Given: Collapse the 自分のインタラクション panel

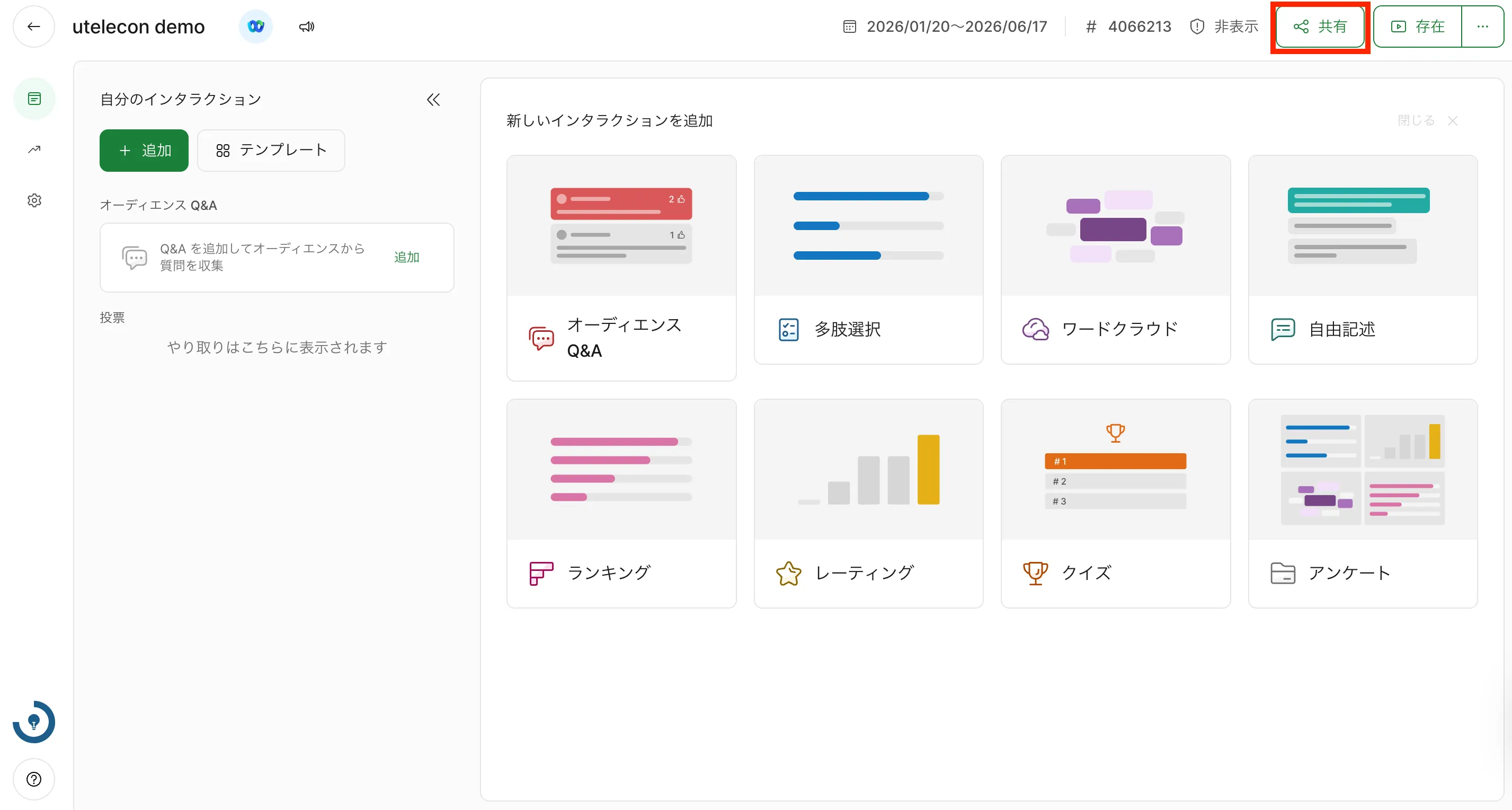Looking at the screenshot, I should (x=433, y=99).
